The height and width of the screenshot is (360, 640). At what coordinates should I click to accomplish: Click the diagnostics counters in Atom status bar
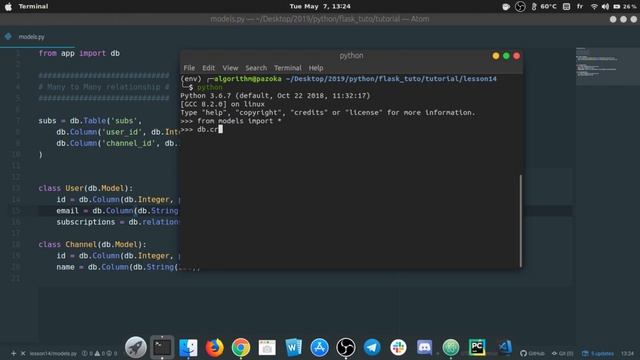point(100,353)
